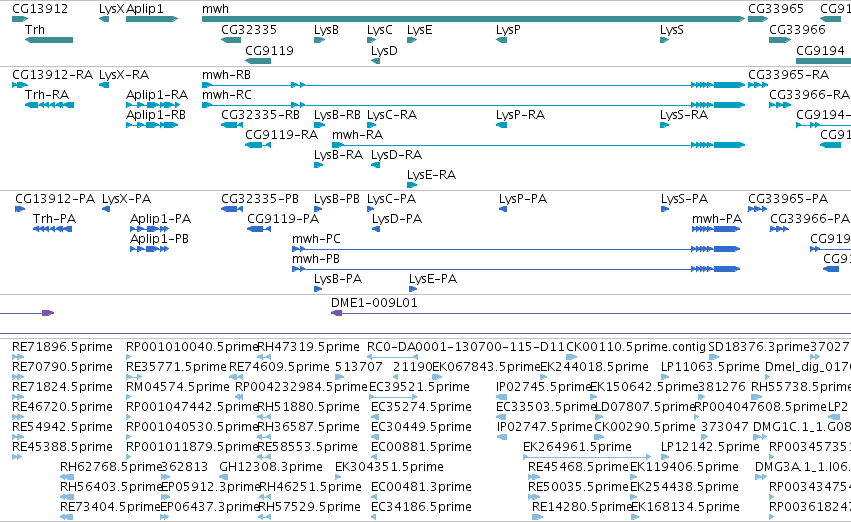Click EST CK00110.5prime.contig
The image size is (851, 522).
click(x=571, y=357)
